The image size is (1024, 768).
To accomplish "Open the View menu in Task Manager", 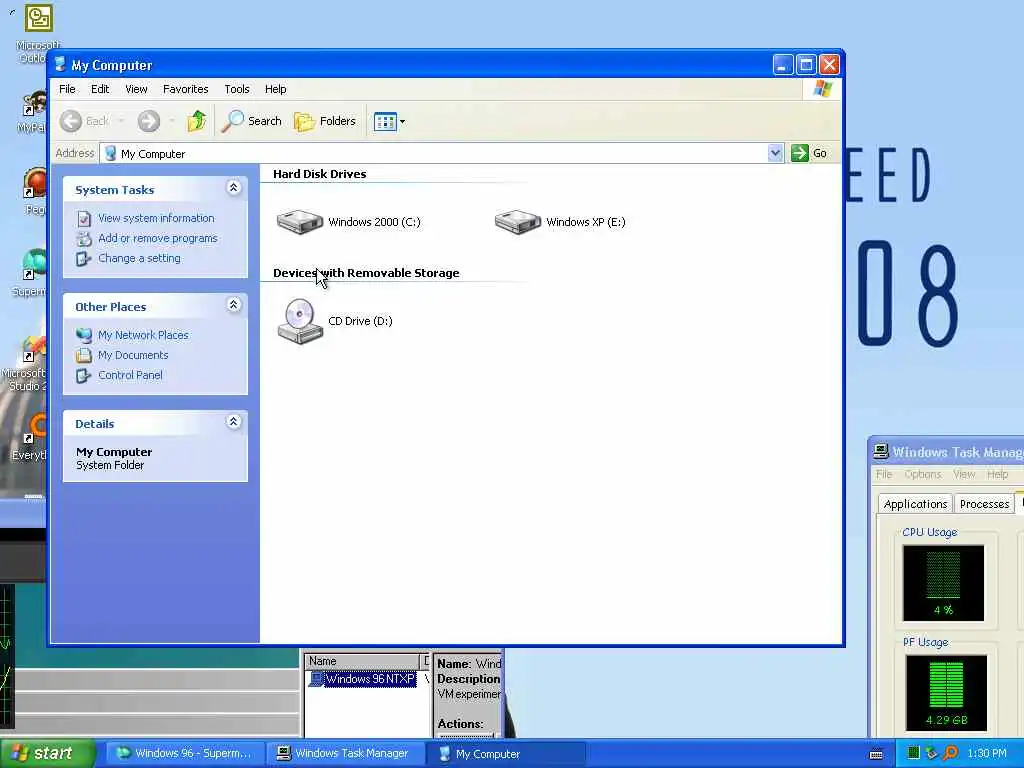I will pyautogui.click(x=964, y=474).
